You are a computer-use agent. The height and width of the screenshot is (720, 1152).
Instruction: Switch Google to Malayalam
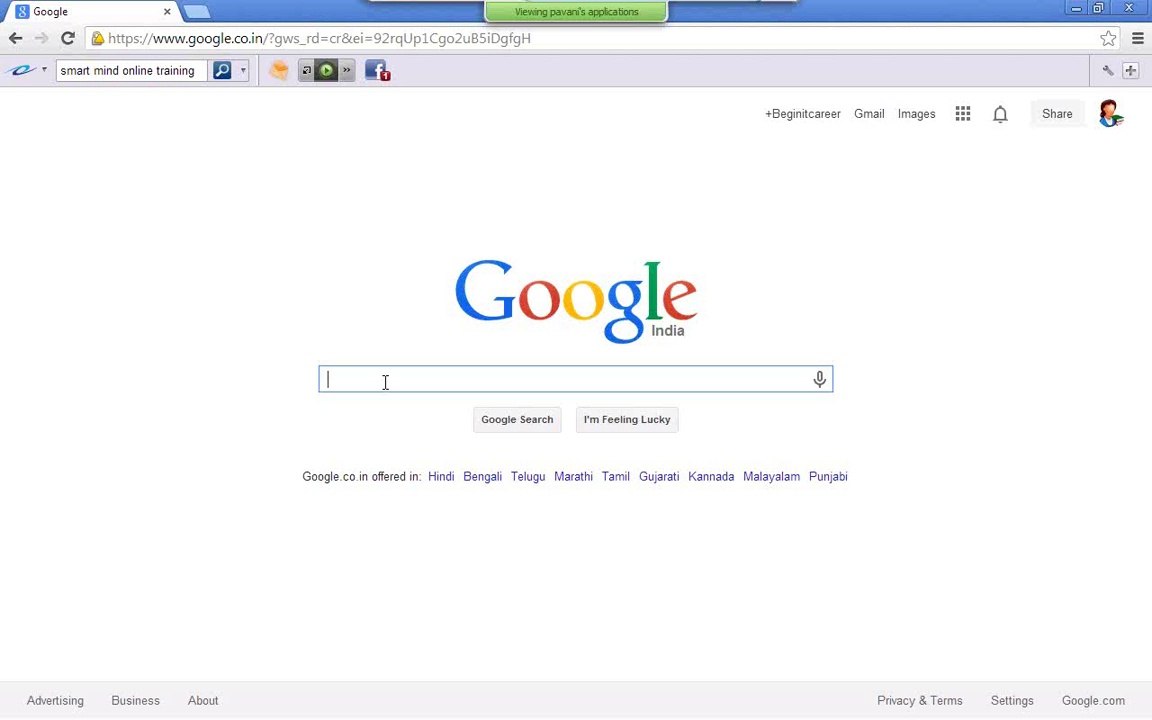[771, 477]
